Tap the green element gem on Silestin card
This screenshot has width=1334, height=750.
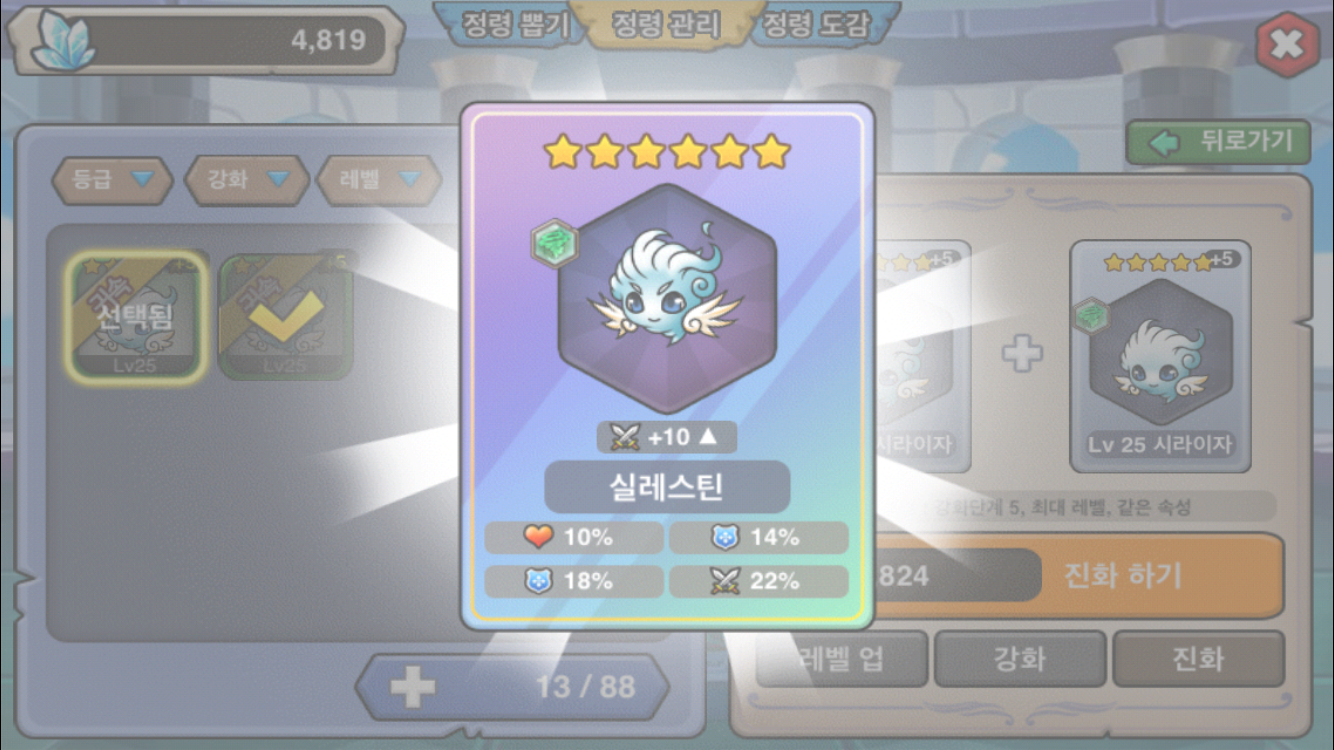tap(553, 245)
